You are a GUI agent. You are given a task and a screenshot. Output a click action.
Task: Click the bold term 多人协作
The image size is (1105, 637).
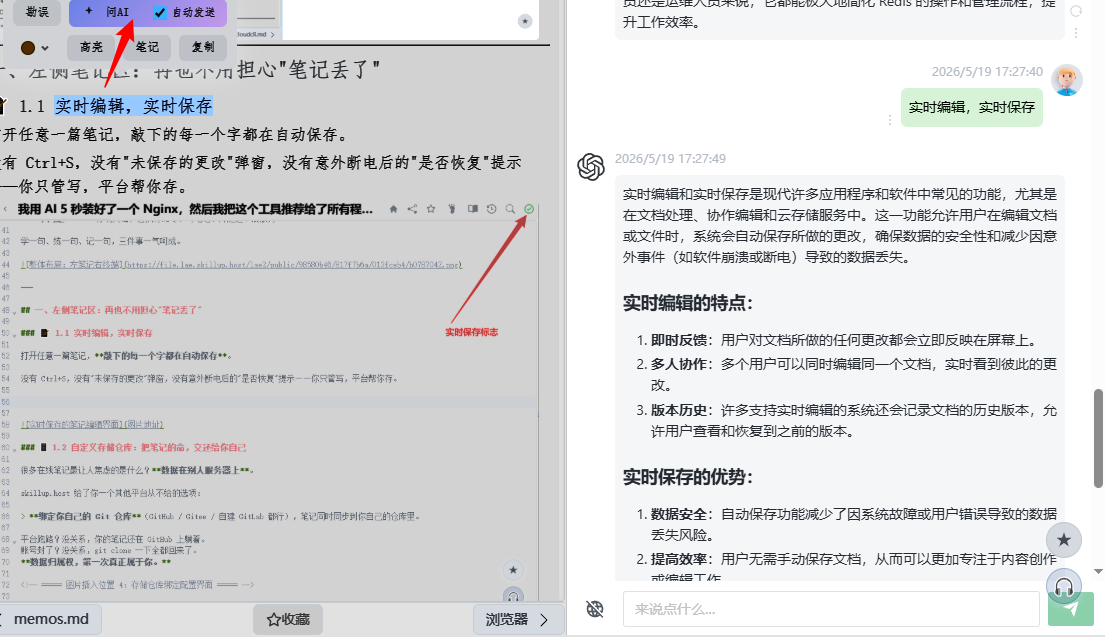(x=678, y=364)
